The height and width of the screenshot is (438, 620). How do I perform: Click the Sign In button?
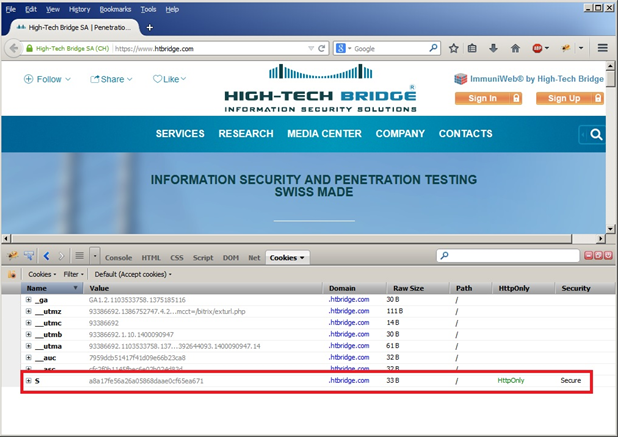point(489,98)
